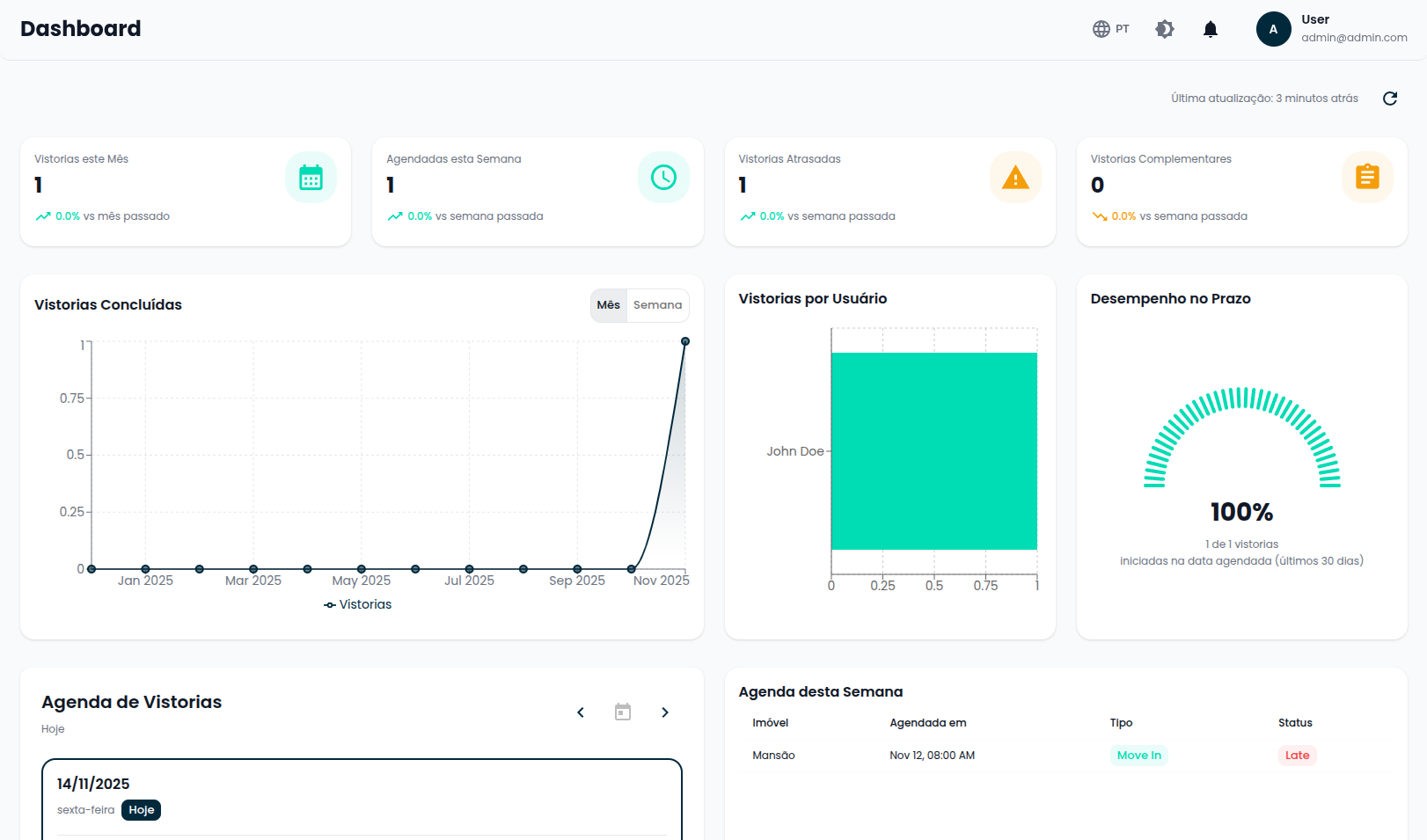Expand the Vistorias legend under the chart
Image resolution: width=1427 pixels, height=840 pixels.
pos(357,604)
